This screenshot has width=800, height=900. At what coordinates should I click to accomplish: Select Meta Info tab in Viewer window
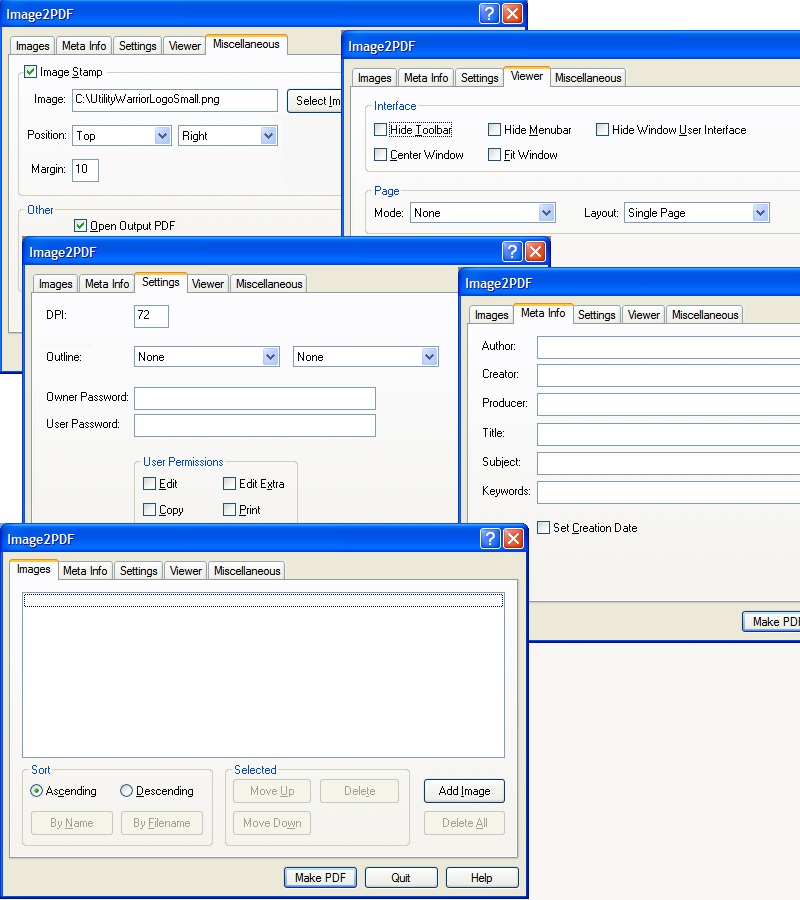pos(426,77)
